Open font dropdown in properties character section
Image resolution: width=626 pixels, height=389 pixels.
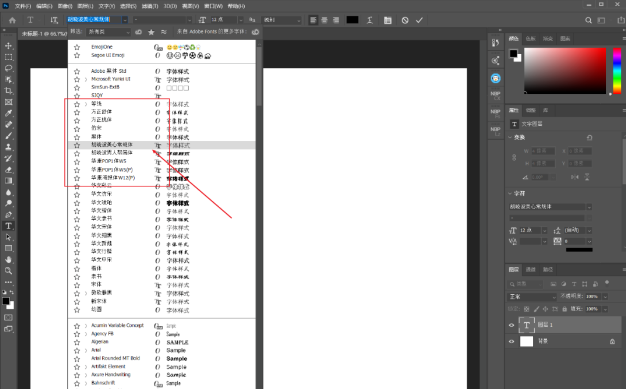click(x=589, y=207)
